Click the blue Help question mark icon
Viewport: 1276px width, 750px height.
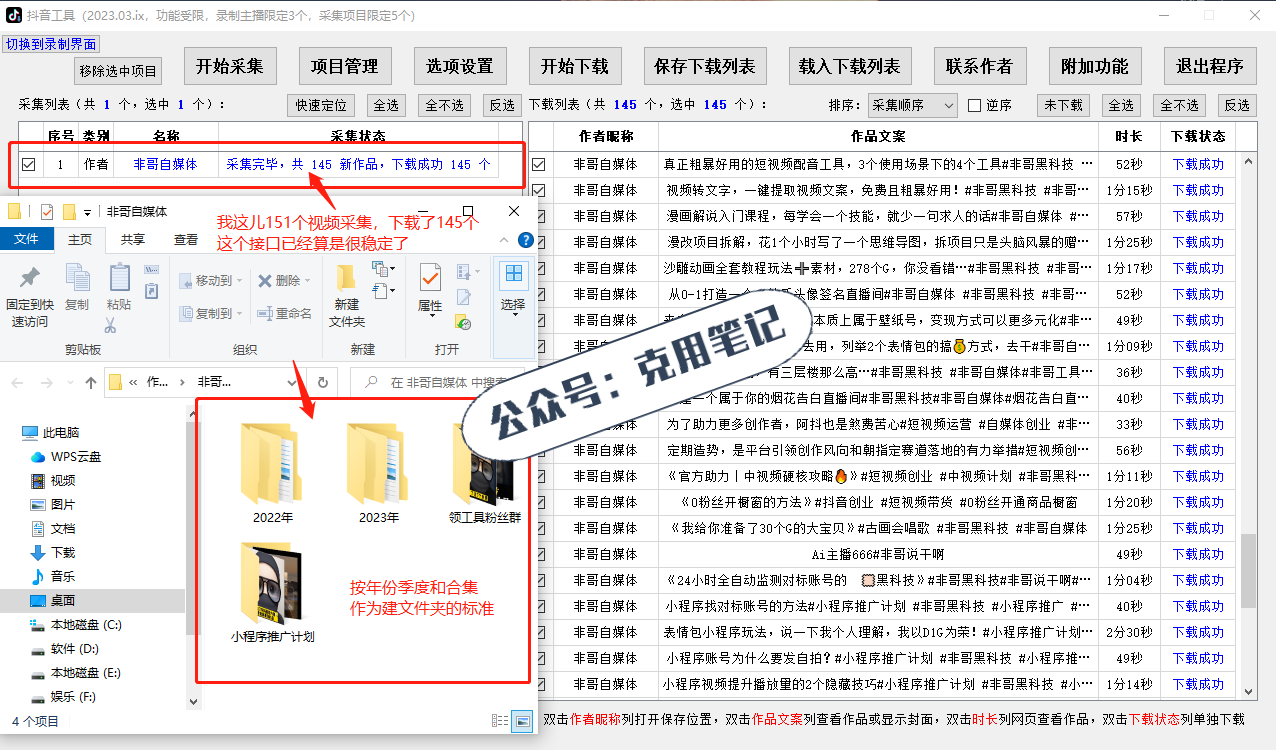coord(525,240)
